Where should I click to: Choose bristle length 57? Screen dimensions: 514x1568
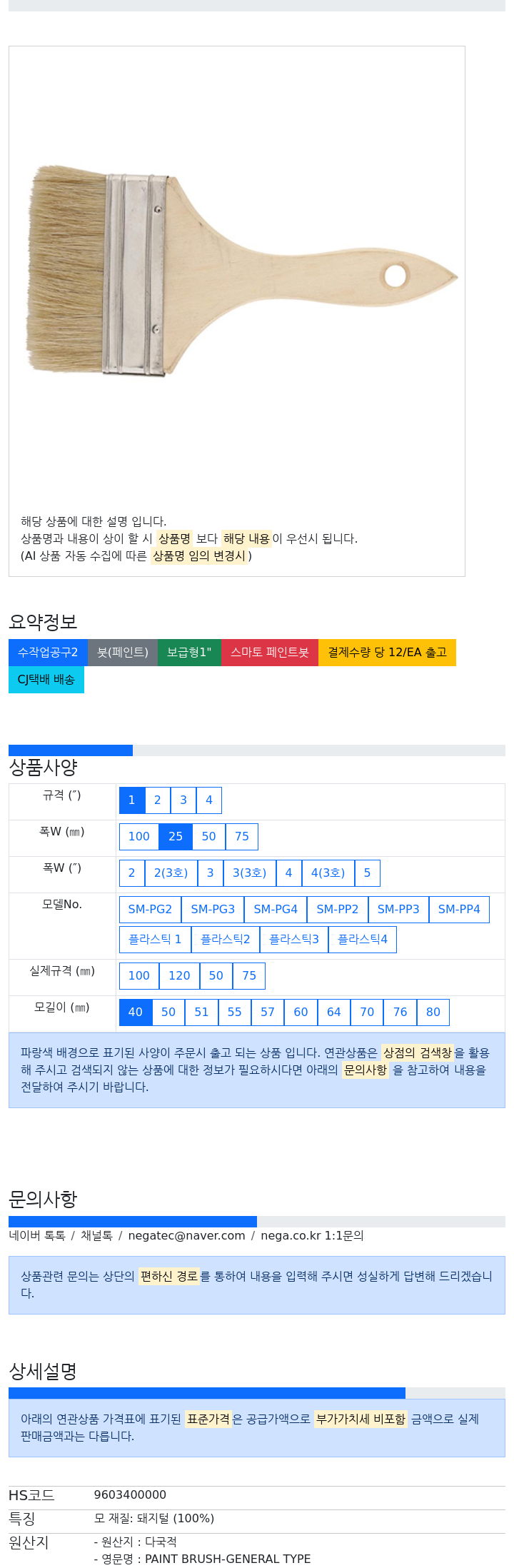268,1012
